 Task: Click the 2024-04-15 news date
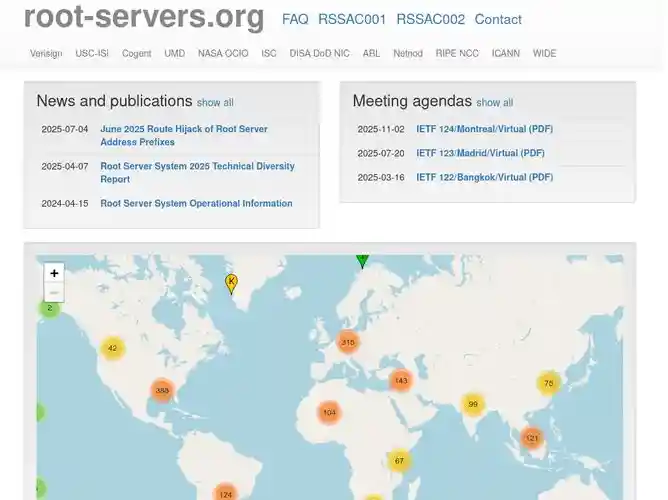65,204
